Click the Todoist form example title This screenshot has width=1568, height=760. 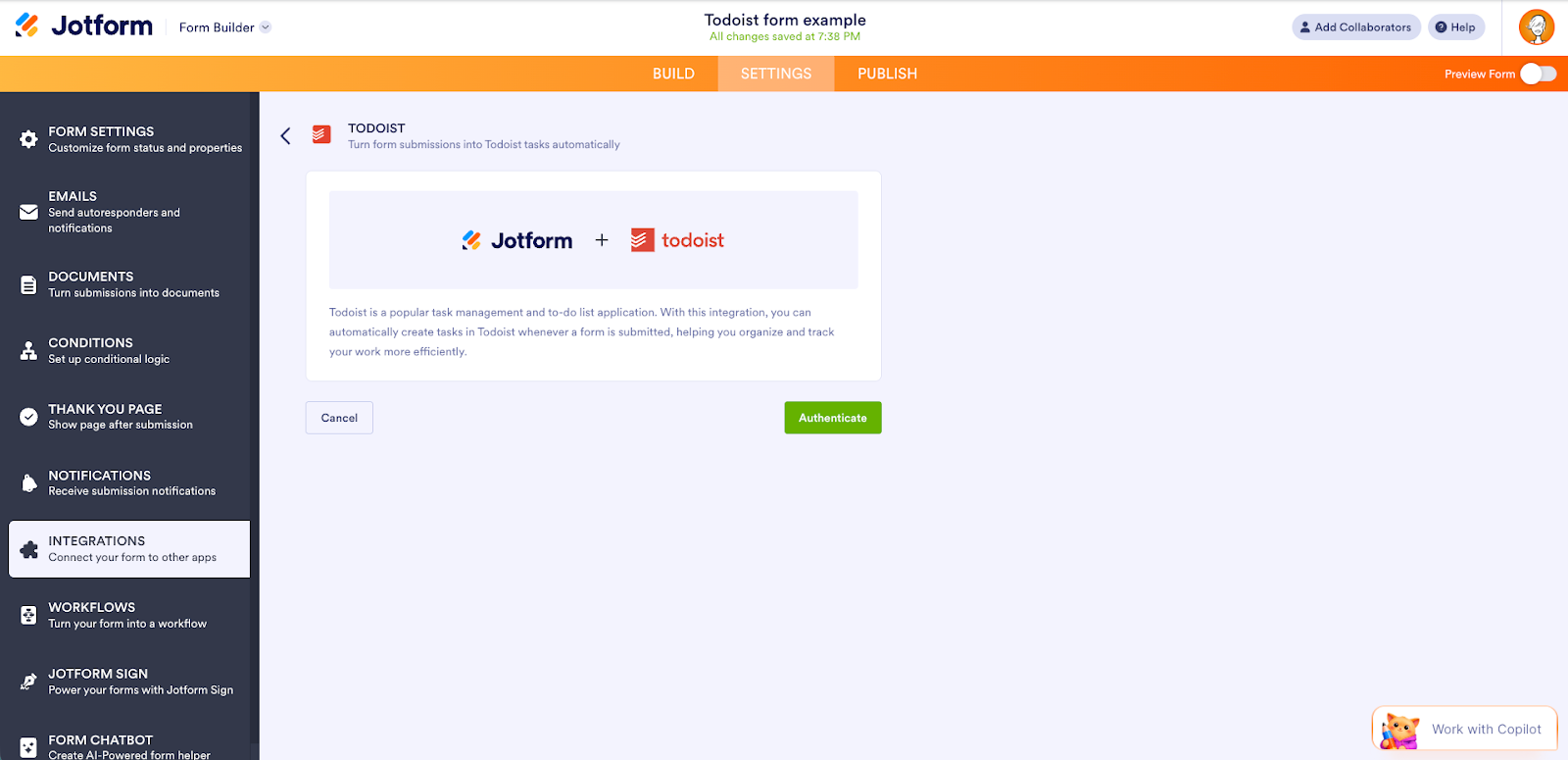pyautogui.click(x=785, y=20)
